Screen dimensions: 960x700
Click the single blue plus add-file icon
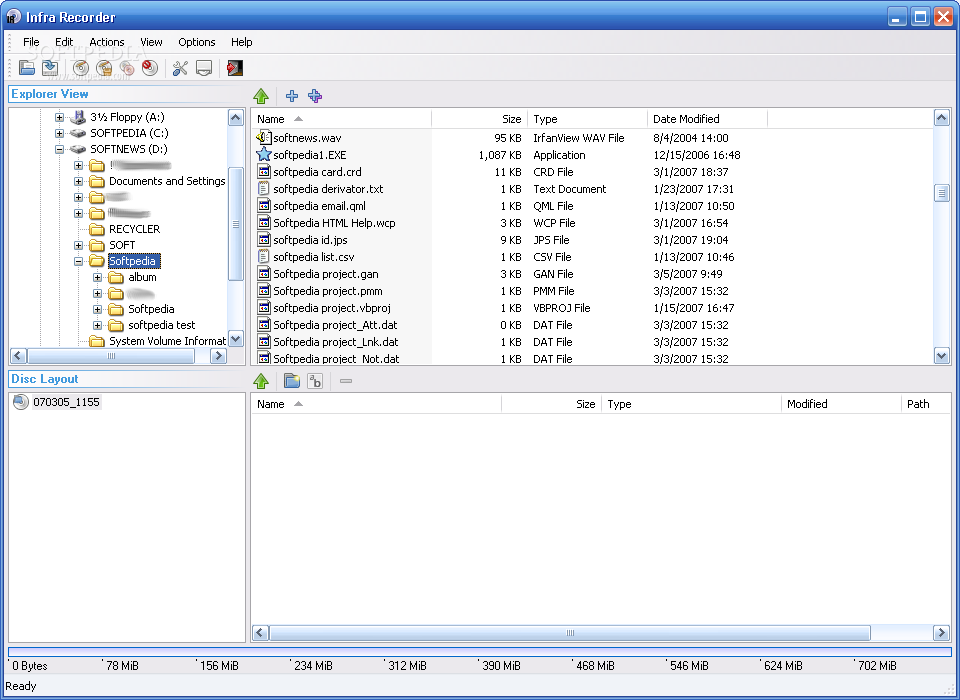coord(292,96)
